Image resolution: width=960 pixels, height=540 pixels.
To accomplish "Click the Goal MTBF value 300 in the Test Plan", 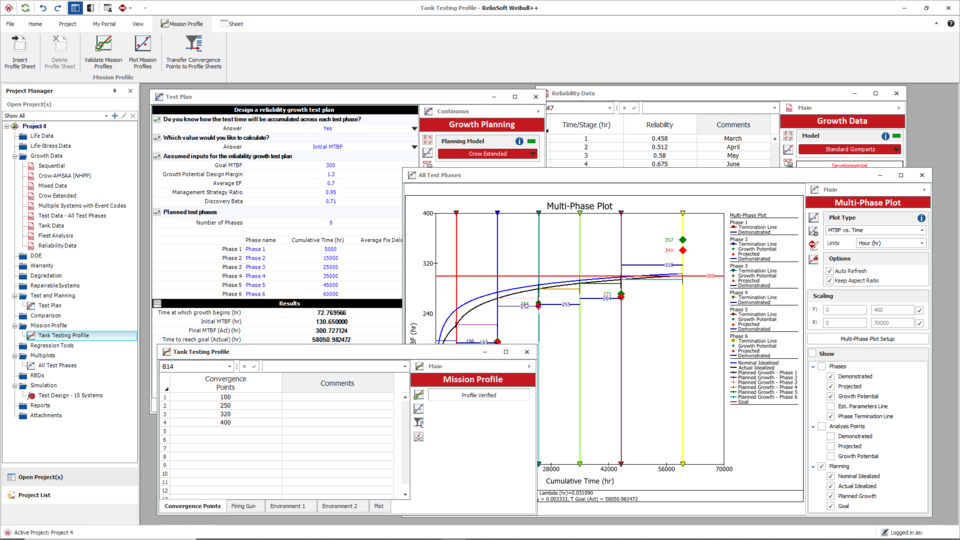I will (331, 165).
